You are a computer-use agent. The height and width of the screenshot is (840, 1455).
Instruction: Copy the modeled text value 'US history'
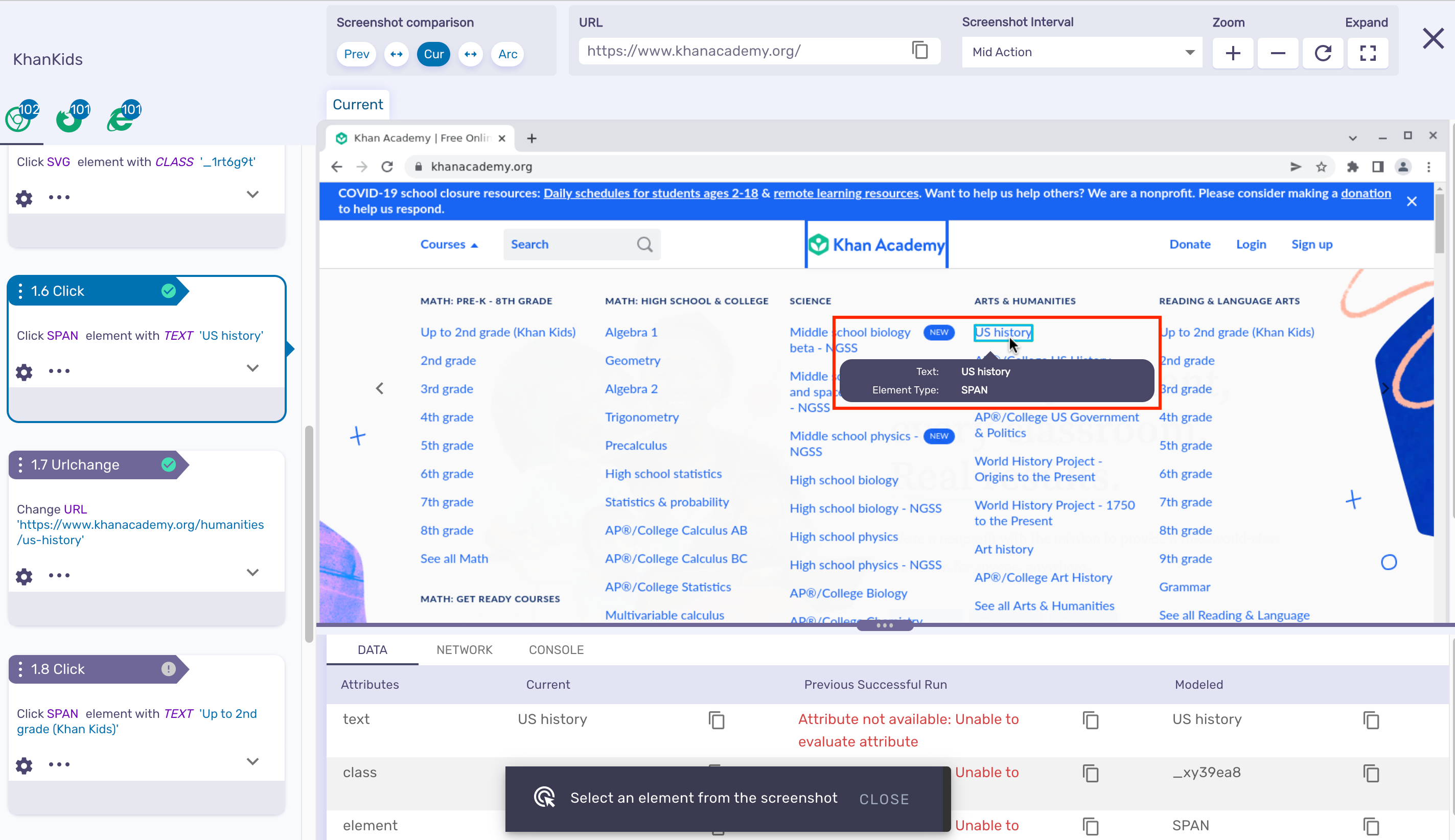pos(1371,720)
